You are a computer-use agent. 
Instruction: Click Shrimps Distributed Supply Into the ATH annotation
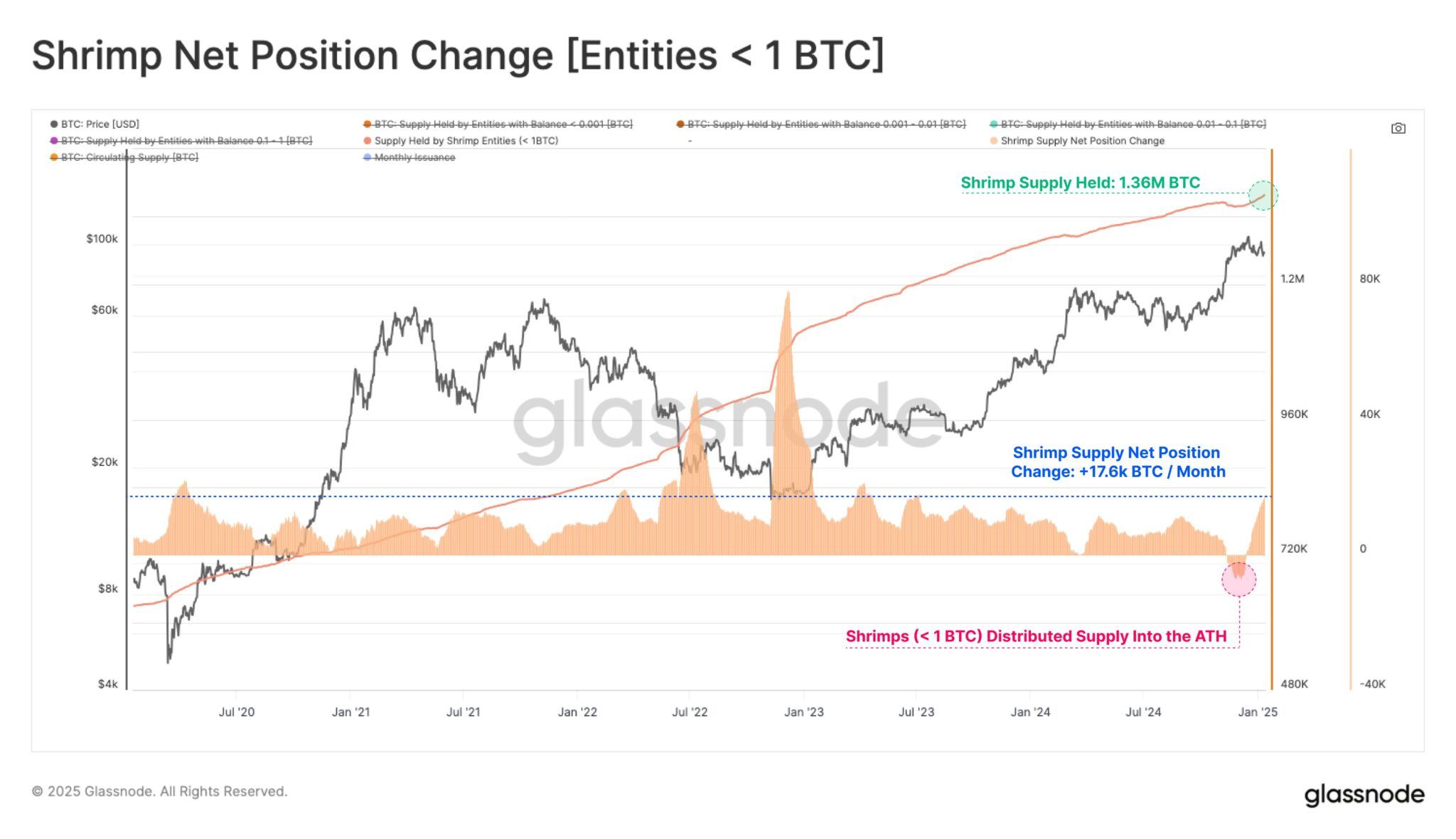(1036, 636)
